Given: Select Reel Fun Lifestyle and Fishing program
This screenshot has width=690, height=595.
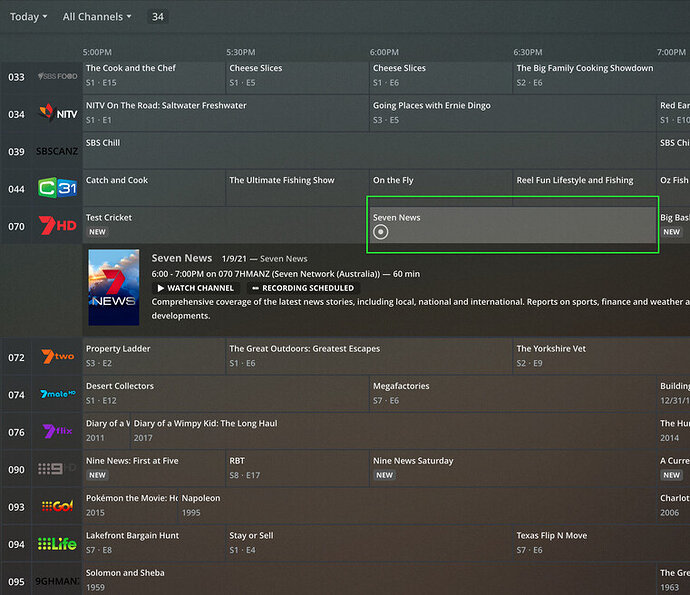Looking at the screenshot, I should (584, 188).
